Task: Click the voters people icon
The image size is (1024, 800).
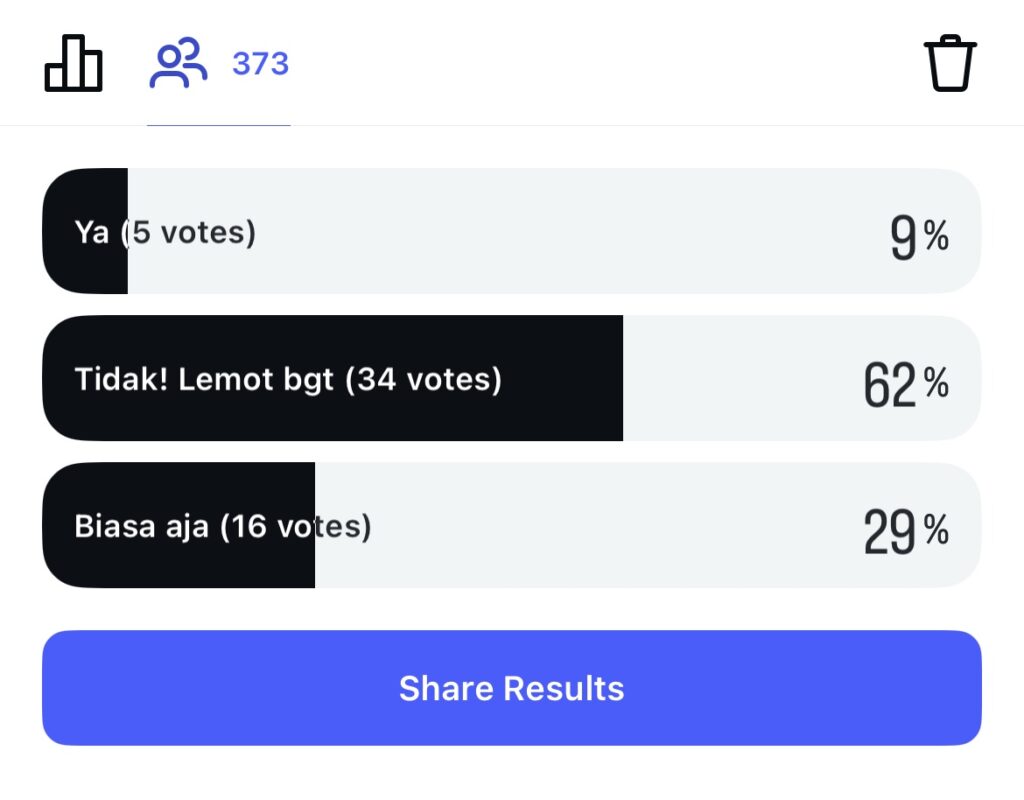Action: pos(177,63)
